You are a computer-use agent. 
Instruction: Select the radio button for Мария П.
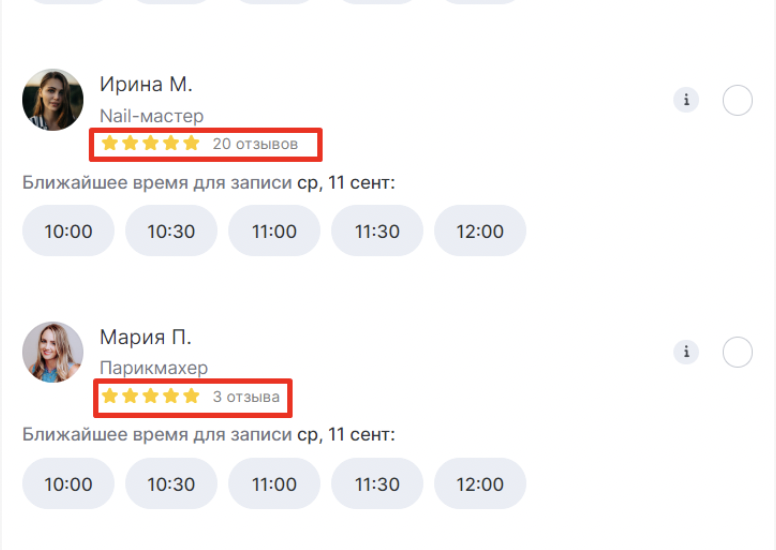737,352
